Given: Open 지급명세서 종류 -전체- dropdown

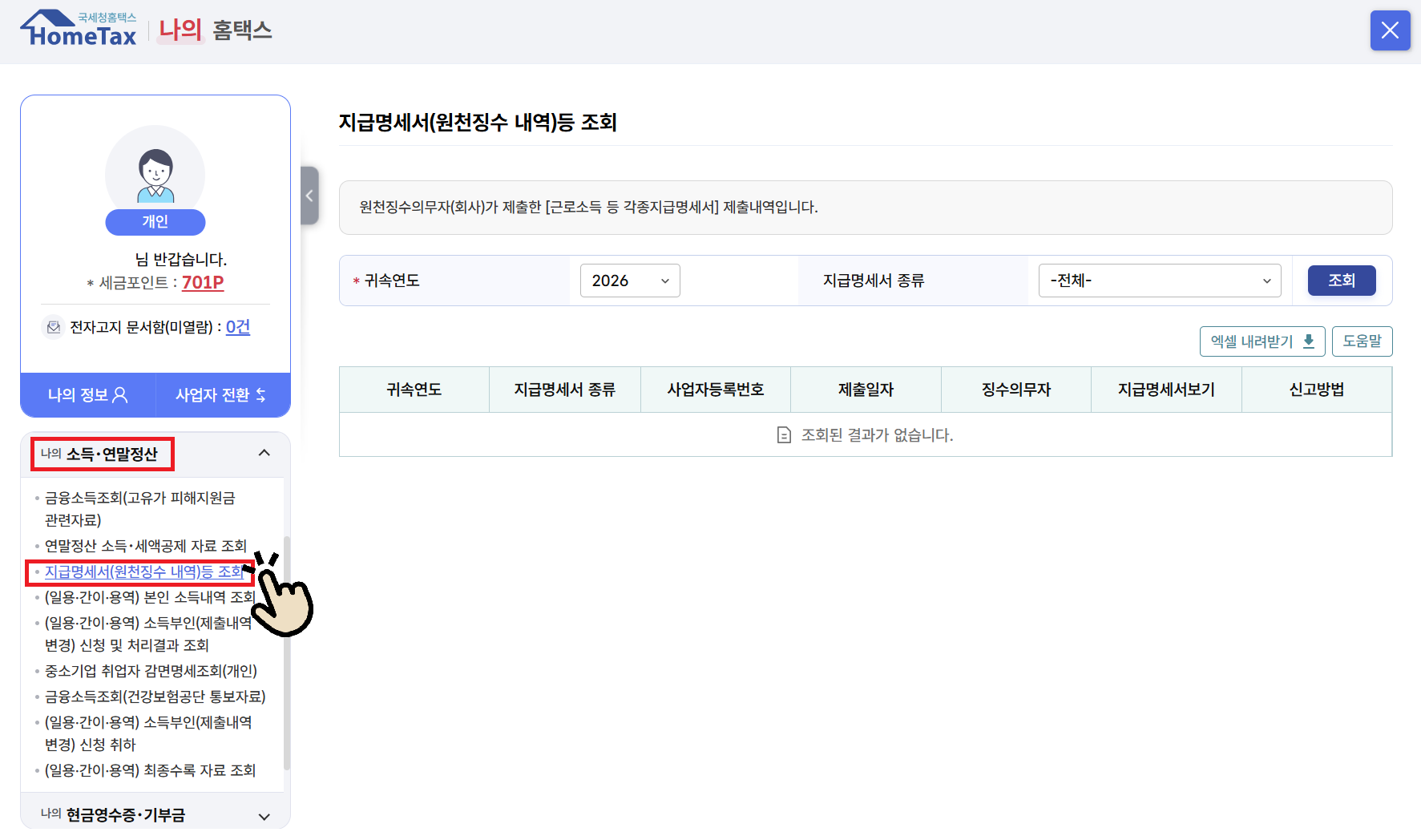Looking at the screenshot, I should (1160, 281).
